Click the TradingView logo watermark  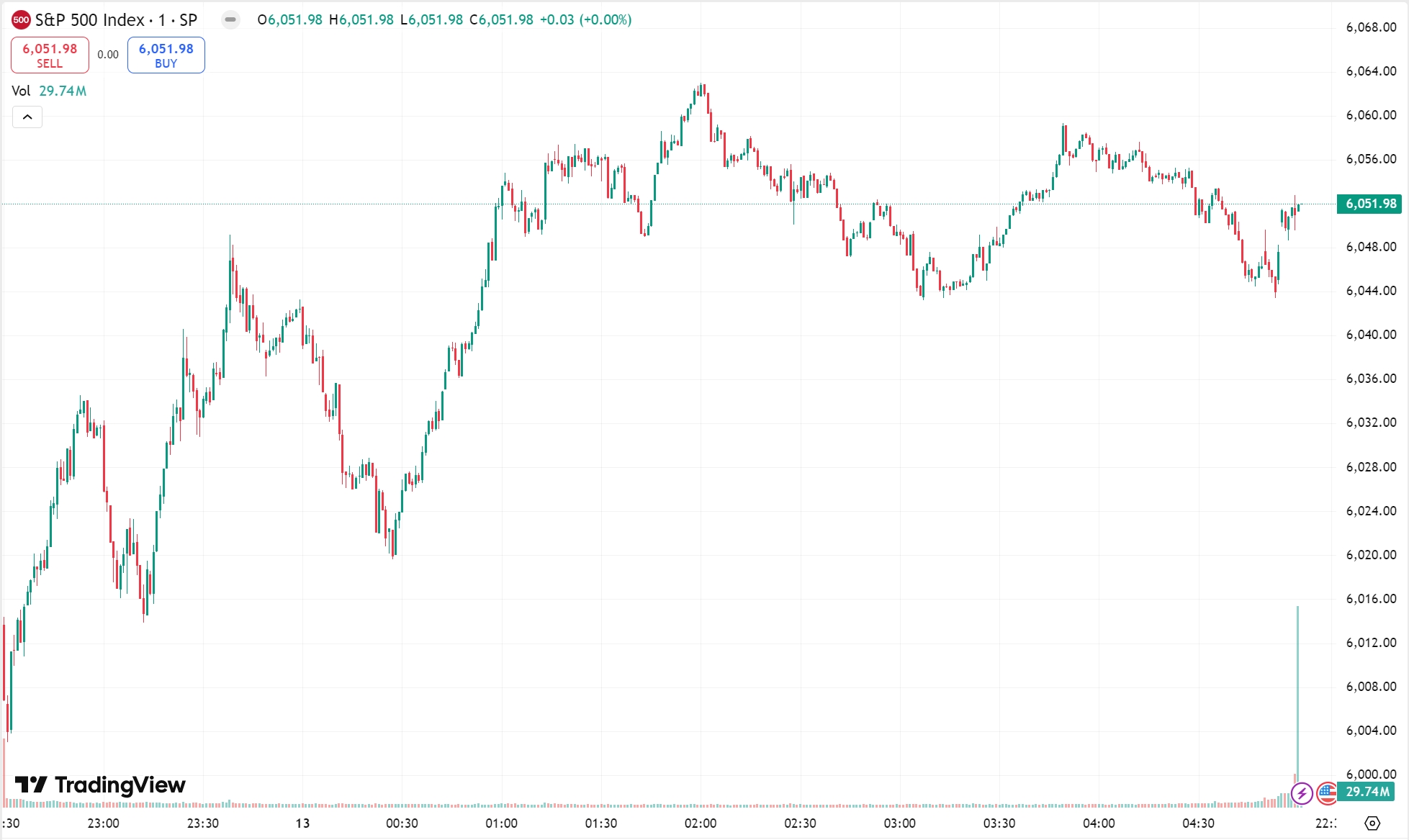click(x=101, y=785)
